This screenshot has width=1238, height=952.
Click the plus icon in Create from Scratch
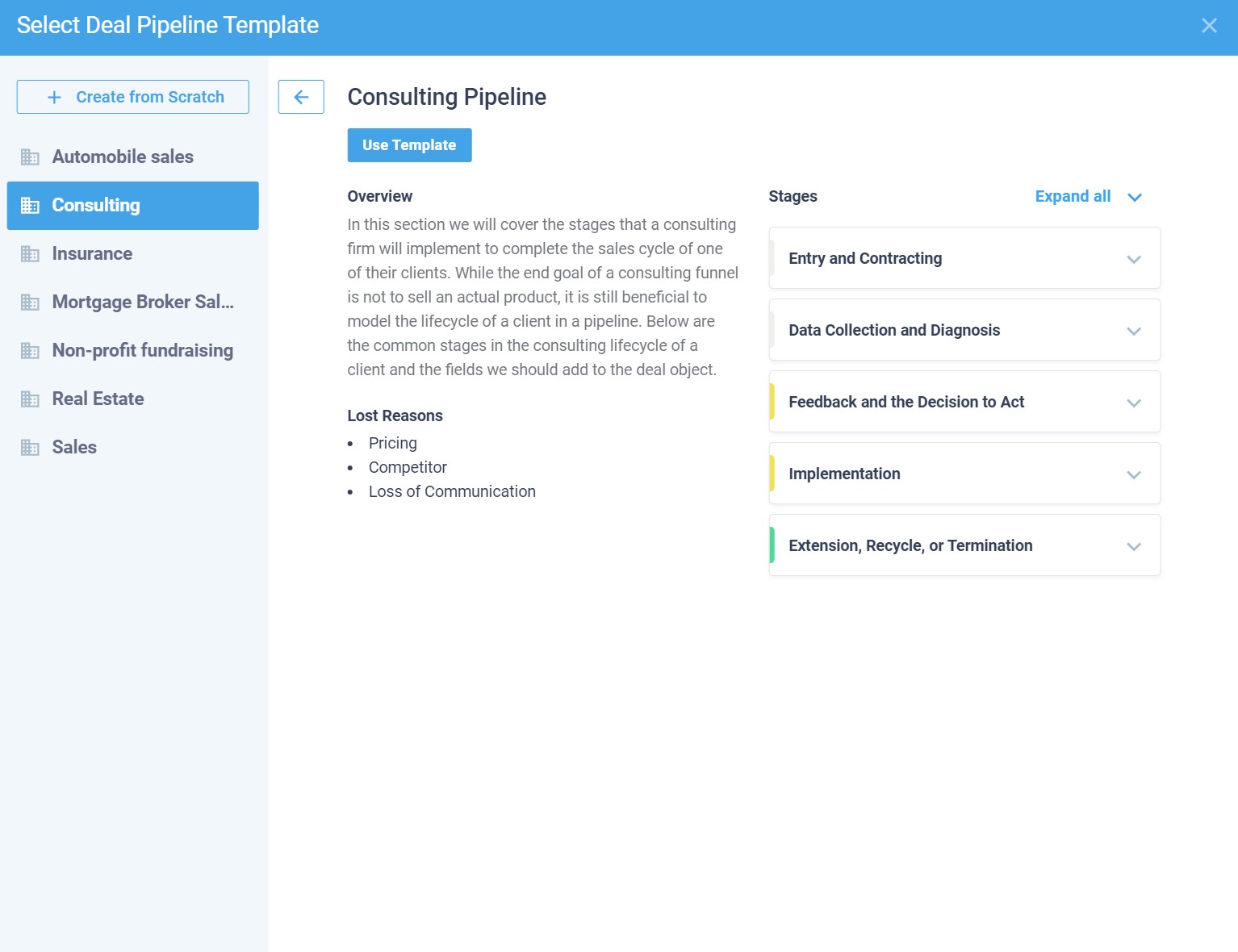pyautogui.click(x=54, y=98)
